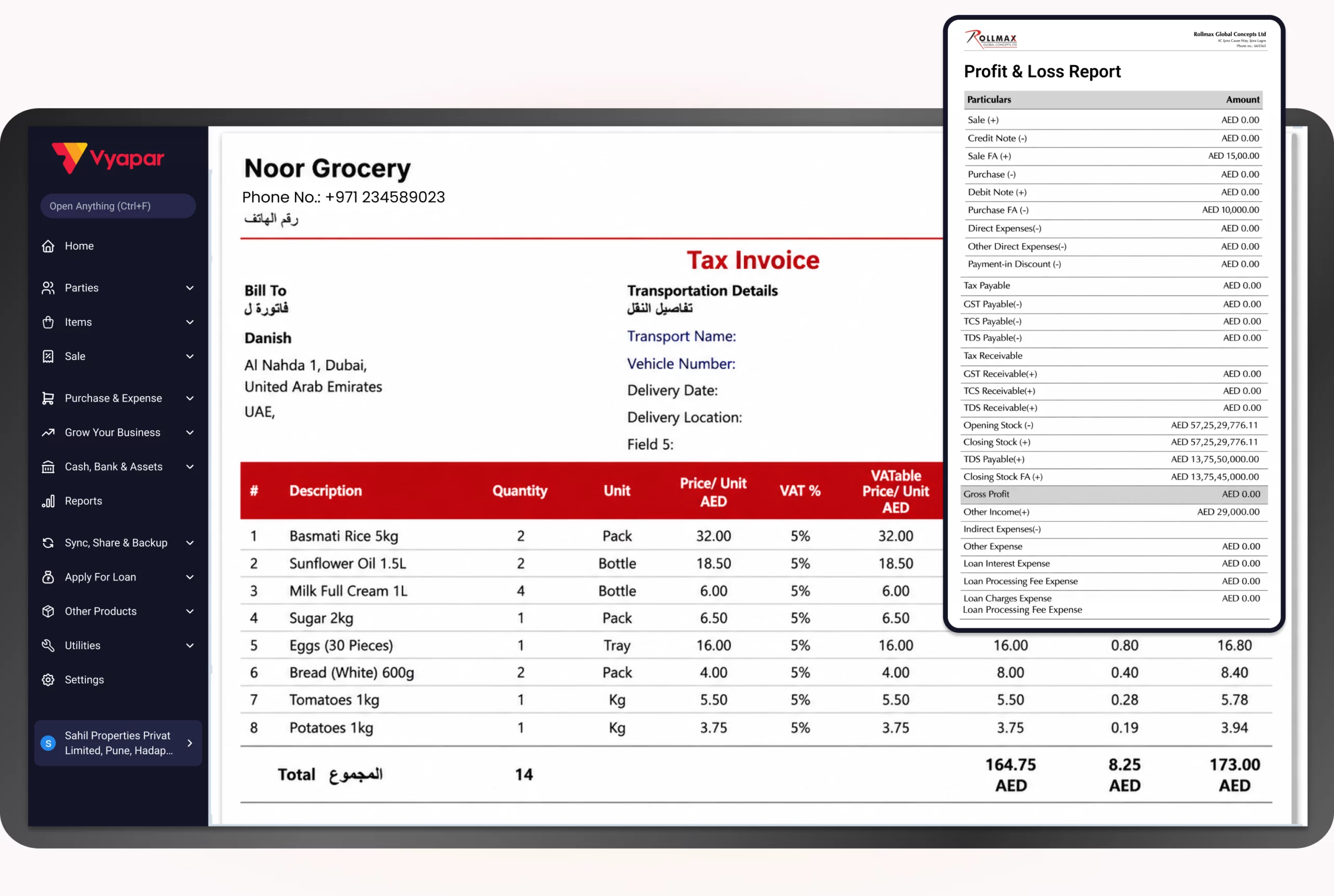Expand the Other Products chevron
Screen dimensions: 1334x896
click(x=190, y=612)
